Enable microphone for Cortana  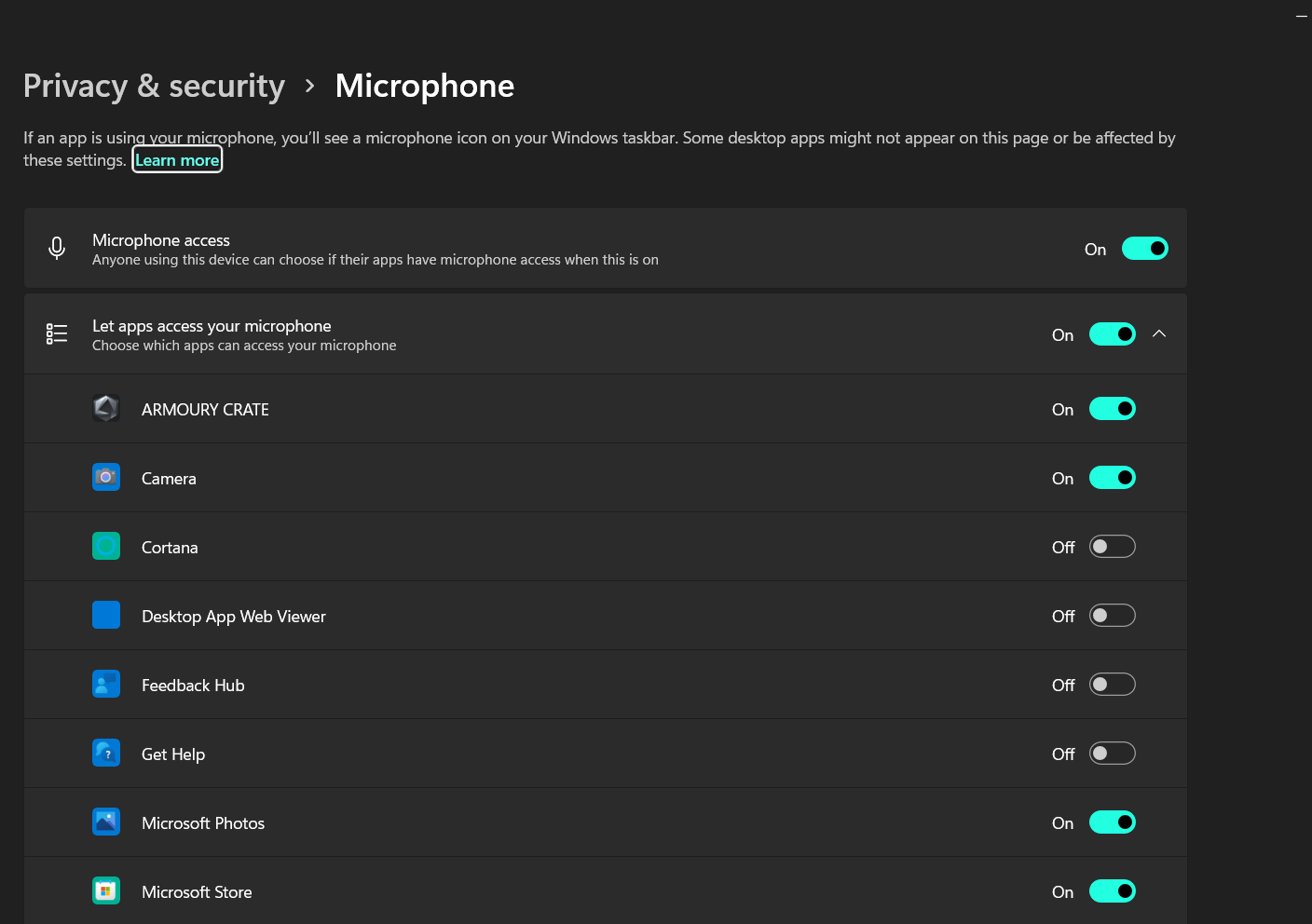coord(1113,547)
